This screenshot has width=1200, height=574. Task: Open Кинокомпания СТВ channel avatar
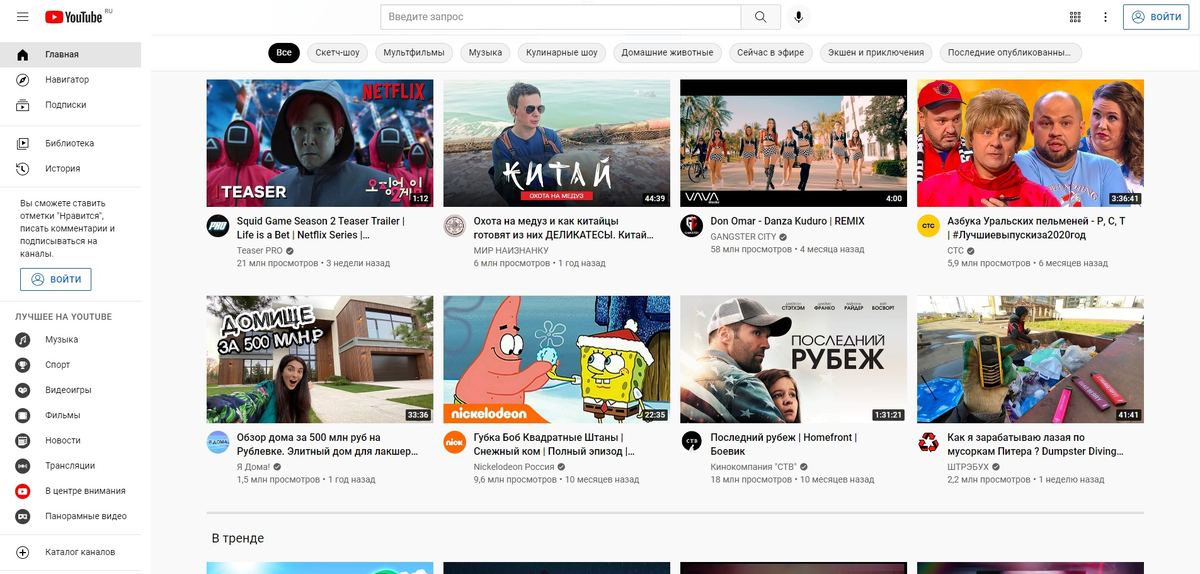click(x=691, y=442)
